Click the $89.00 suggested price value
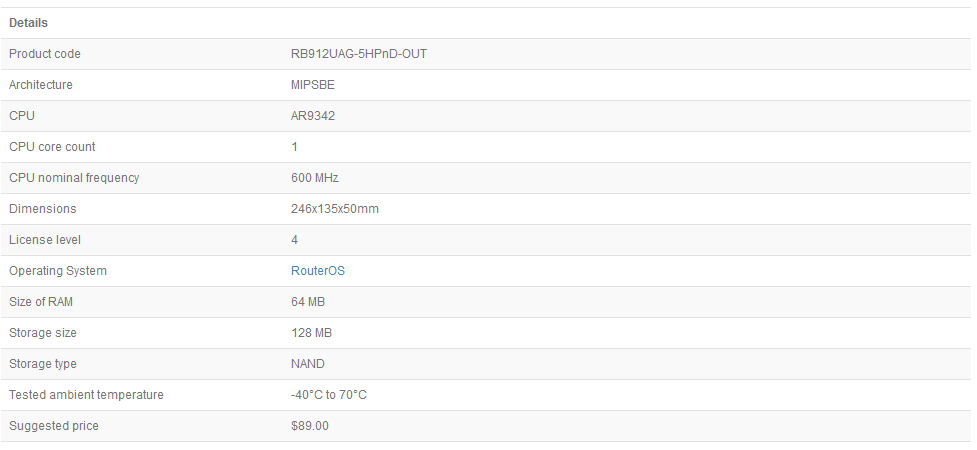Viewport: 977px width, 450px height. pos(309,426)
